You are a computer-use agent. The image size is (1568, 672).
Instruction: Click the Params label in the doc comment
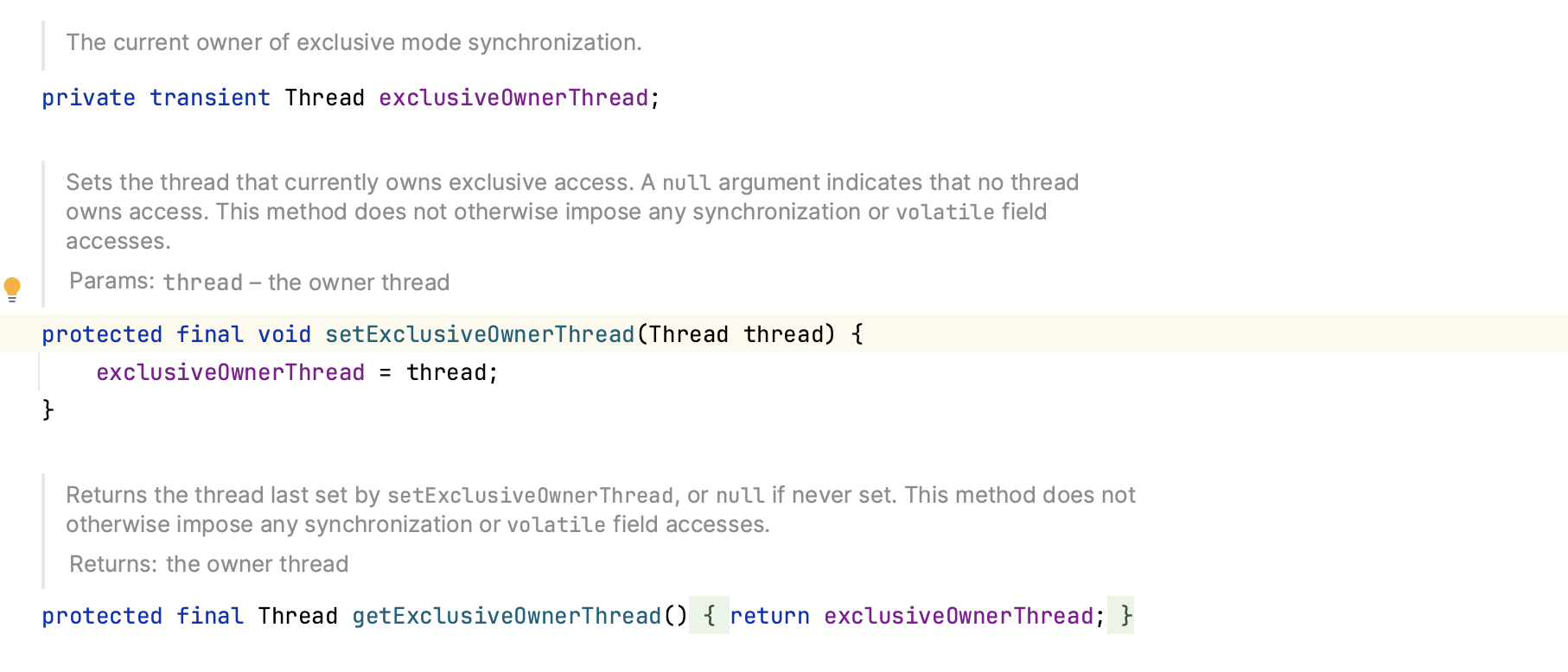click(x=112, y=282)
